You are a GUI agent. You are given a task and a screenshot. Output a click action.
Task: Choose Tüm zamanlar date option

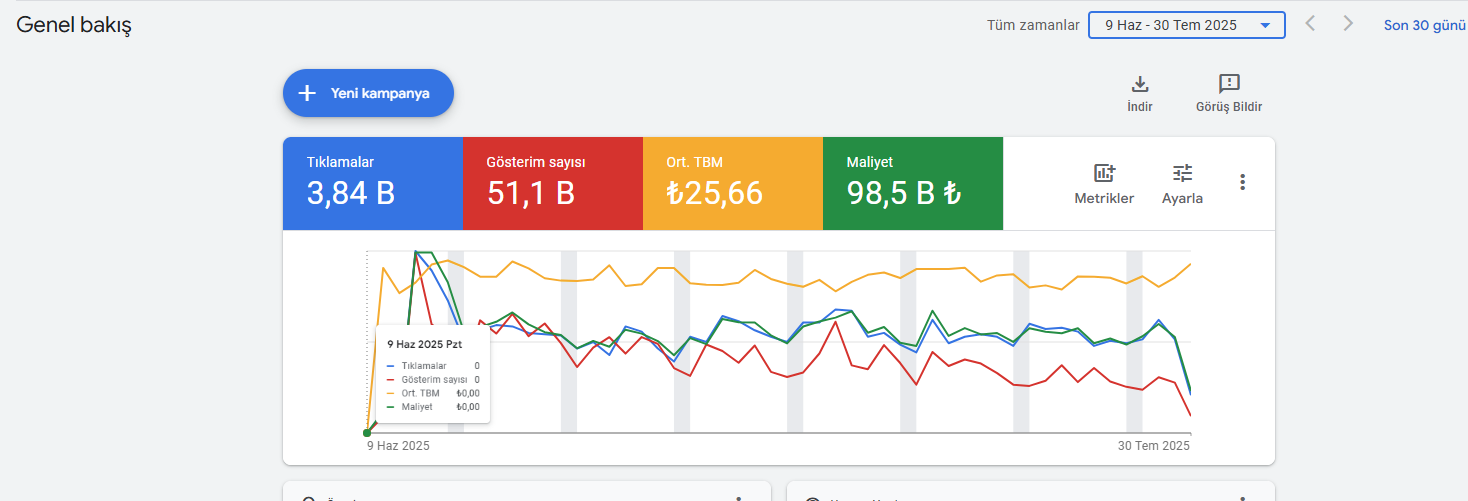[1033, 25]
